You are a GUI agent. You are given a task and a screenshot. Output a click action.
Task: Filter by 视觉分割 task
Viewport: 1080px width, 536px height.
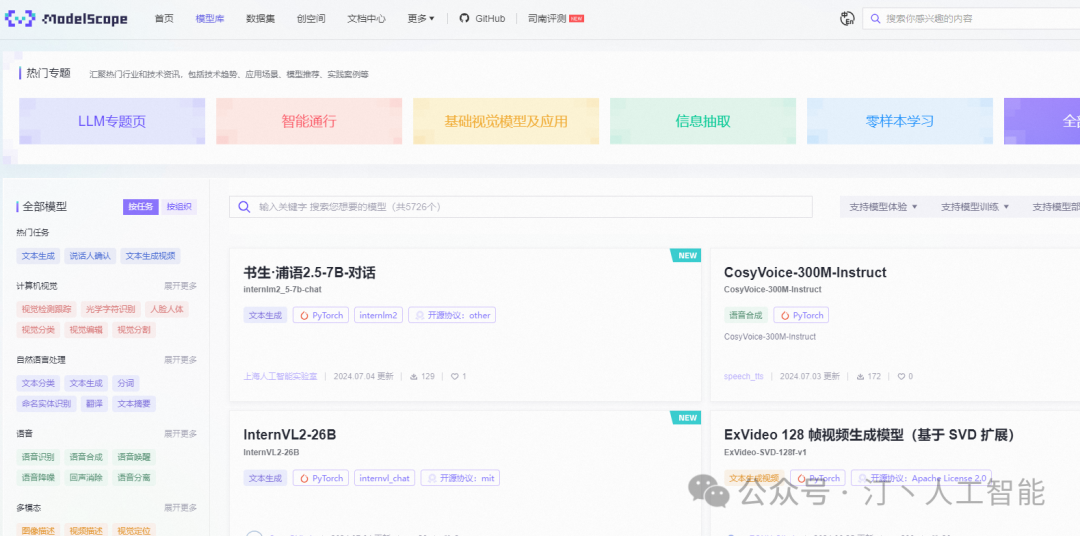[x=134, y=329]
